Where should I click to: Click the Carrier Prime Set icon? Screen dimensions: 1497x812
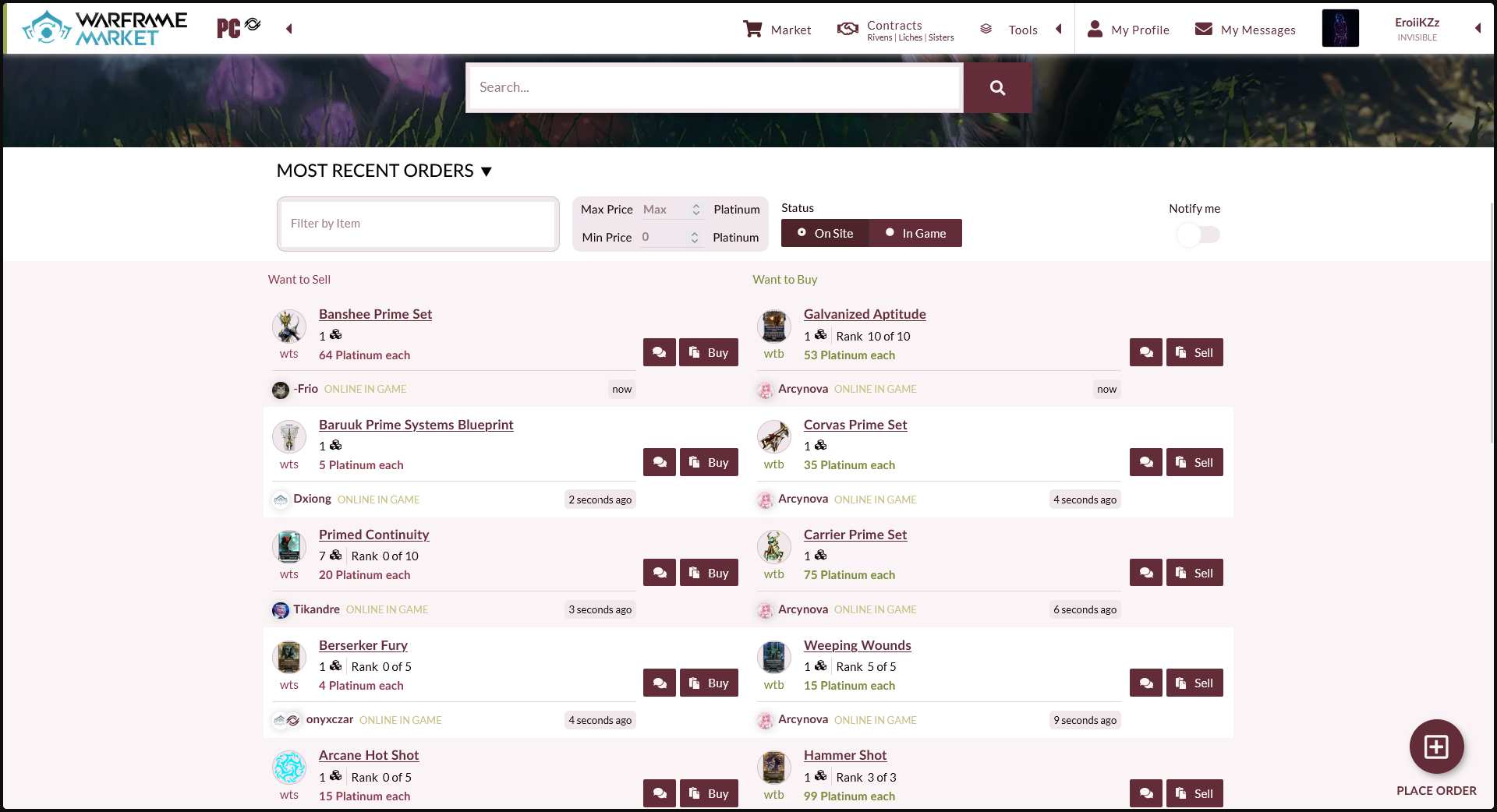pos(774,547)
